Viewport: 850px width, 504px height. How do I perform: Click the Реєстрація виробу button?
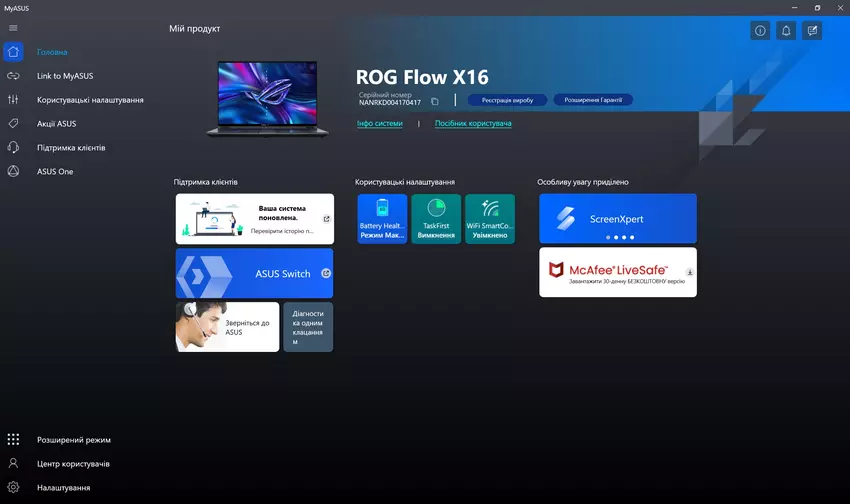507,100
